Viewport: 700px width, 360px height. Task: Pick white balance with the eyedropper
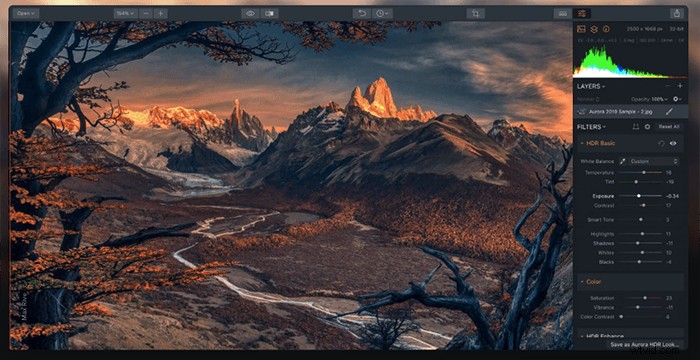coord(622,161)
